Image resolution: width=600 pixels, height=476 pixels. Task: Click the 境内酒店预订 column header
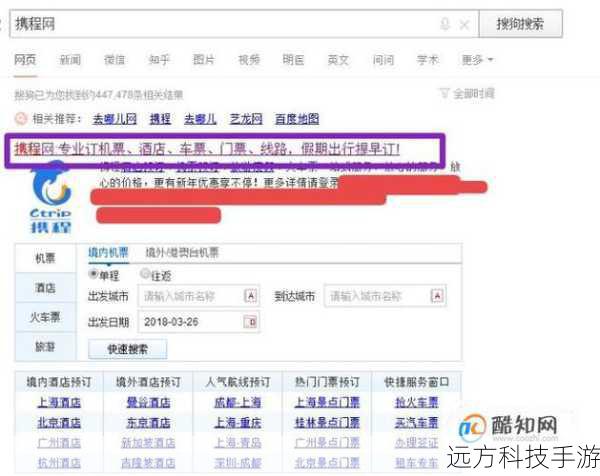(59, 382)
